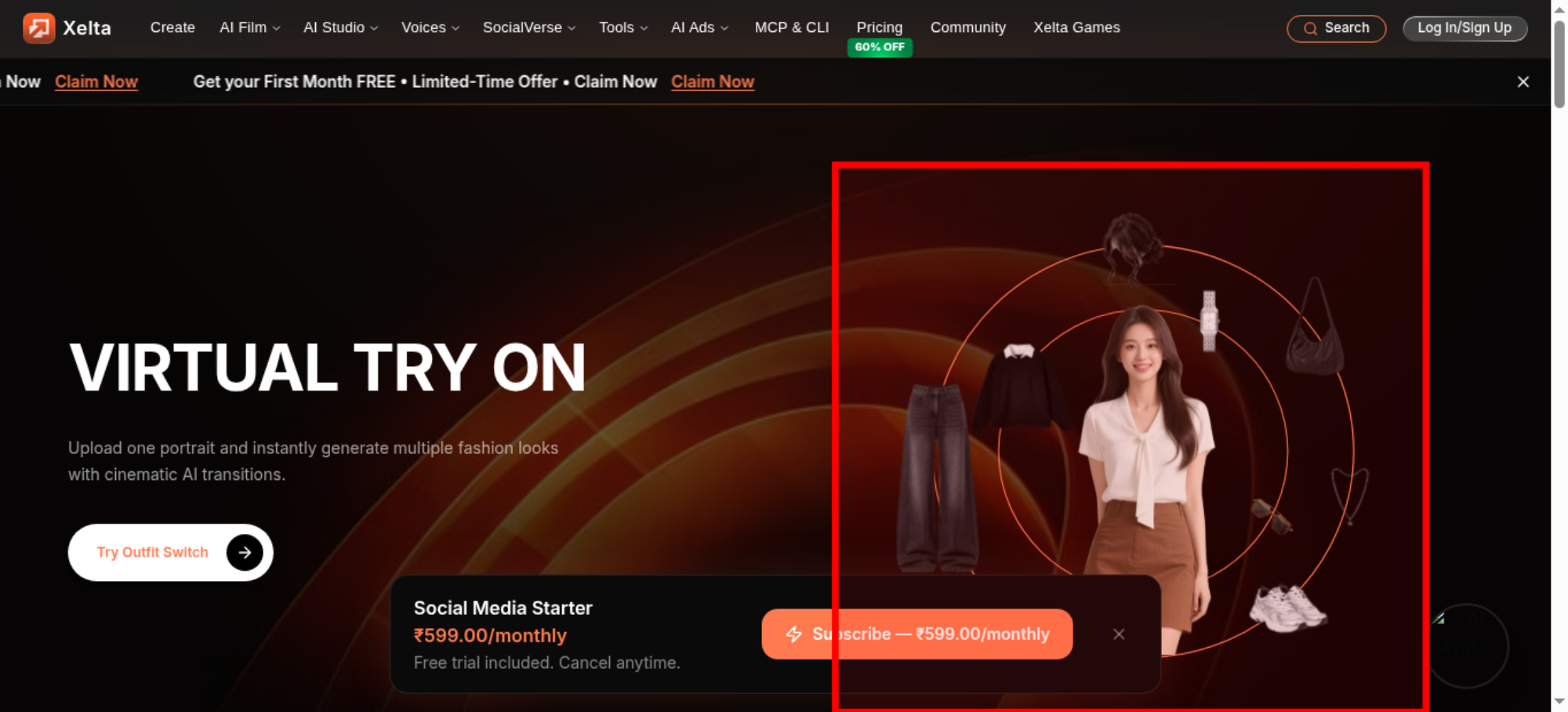Click the Free trial included text
This screenshot has height=712, width=1568.
point(547,663)
